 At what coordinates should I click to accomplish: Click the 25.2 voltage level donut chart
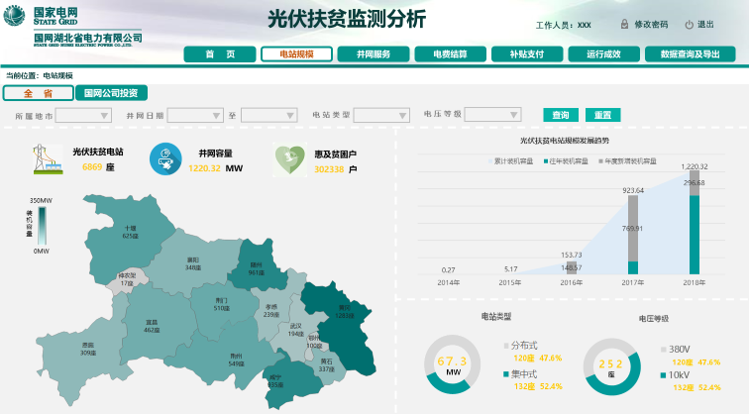coord(610,366)
